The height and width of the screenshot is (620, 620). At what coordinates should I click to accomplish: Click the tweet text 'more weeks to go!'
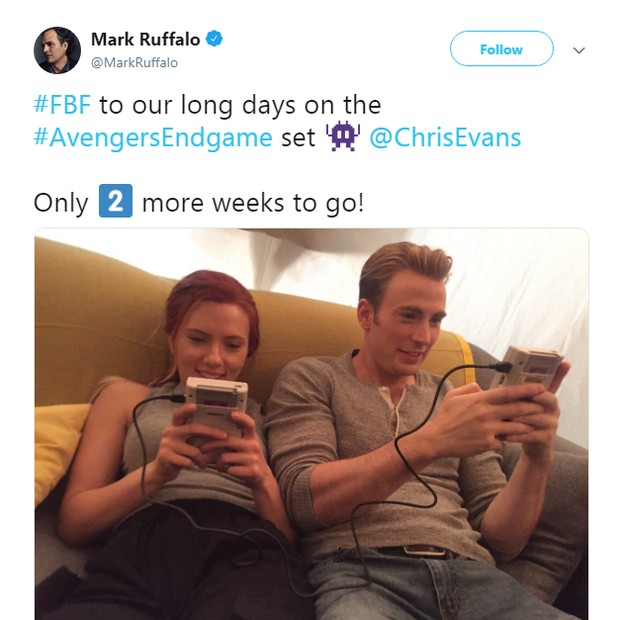point(253,203)
